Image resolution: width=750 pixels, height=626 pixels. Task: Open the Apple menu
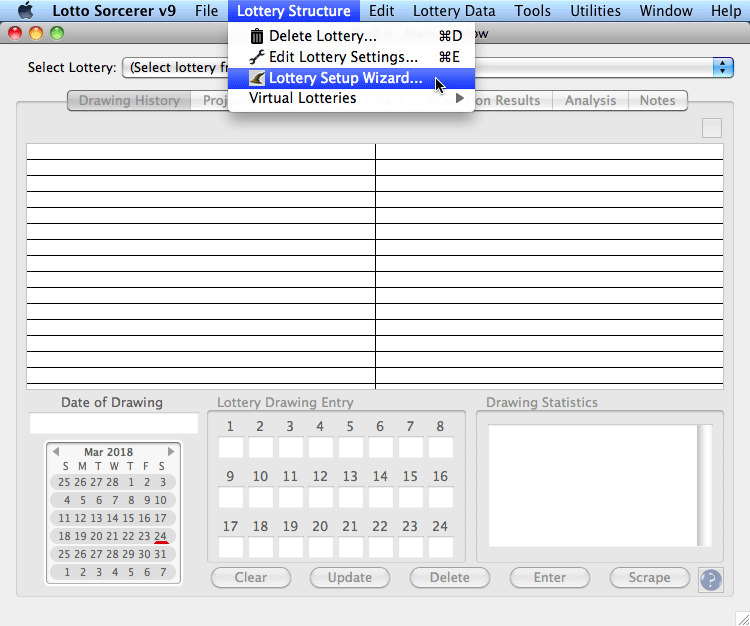pos(25,11)
